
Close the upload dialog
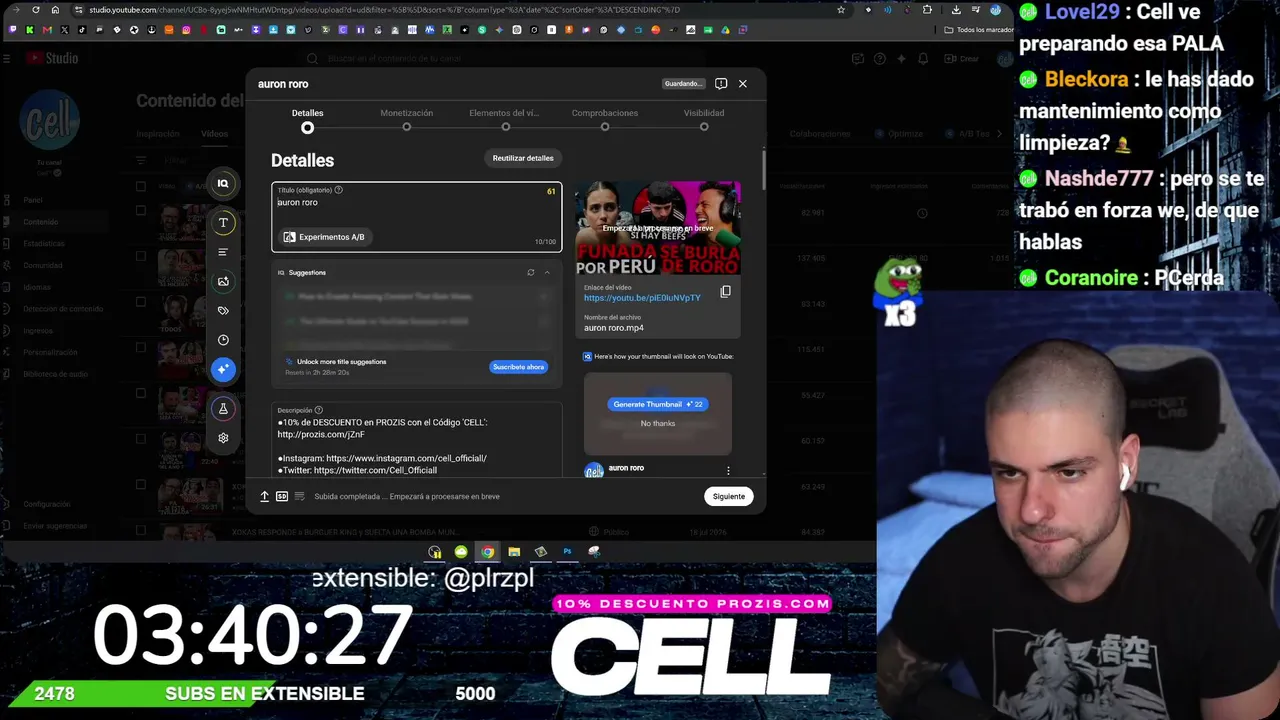(743, 84)
